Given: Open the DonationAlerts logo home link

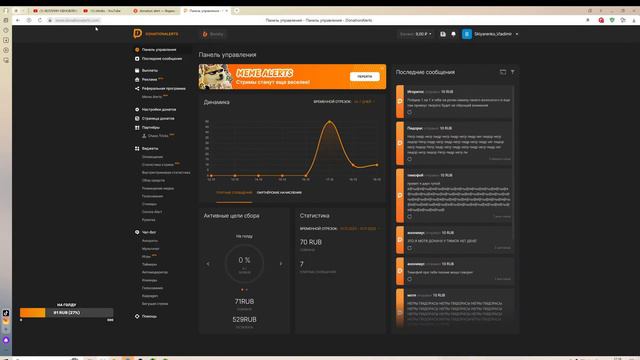Looking at the screenshot, I should [x=156, y=34].
